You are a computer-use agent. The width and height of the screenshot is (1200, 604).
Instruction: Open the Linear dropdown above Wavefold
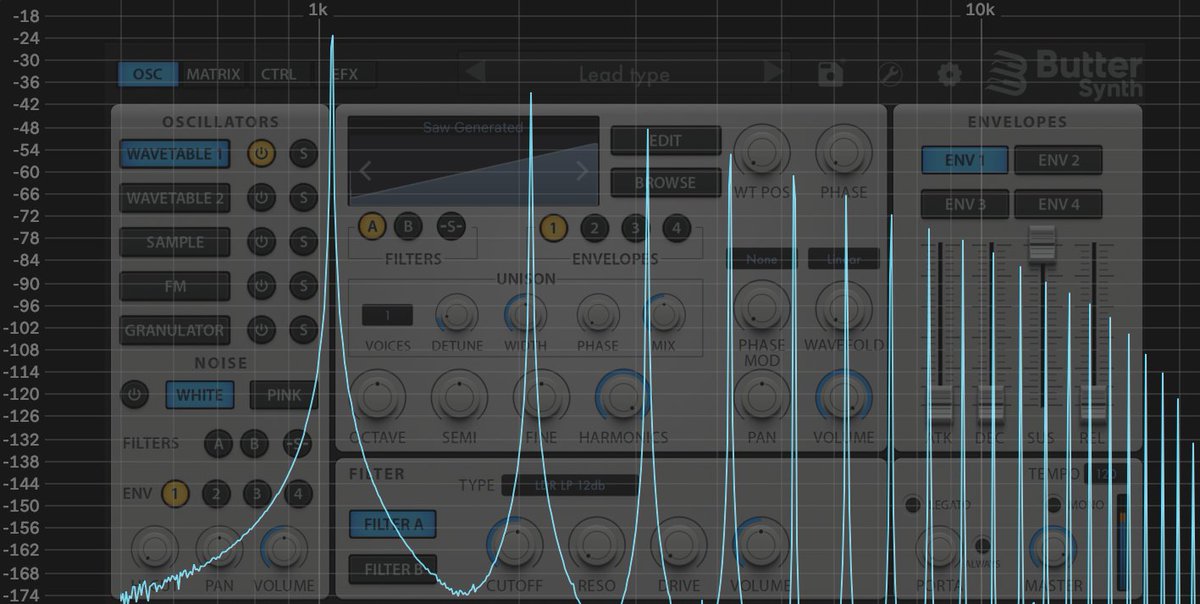pos(843,259)
